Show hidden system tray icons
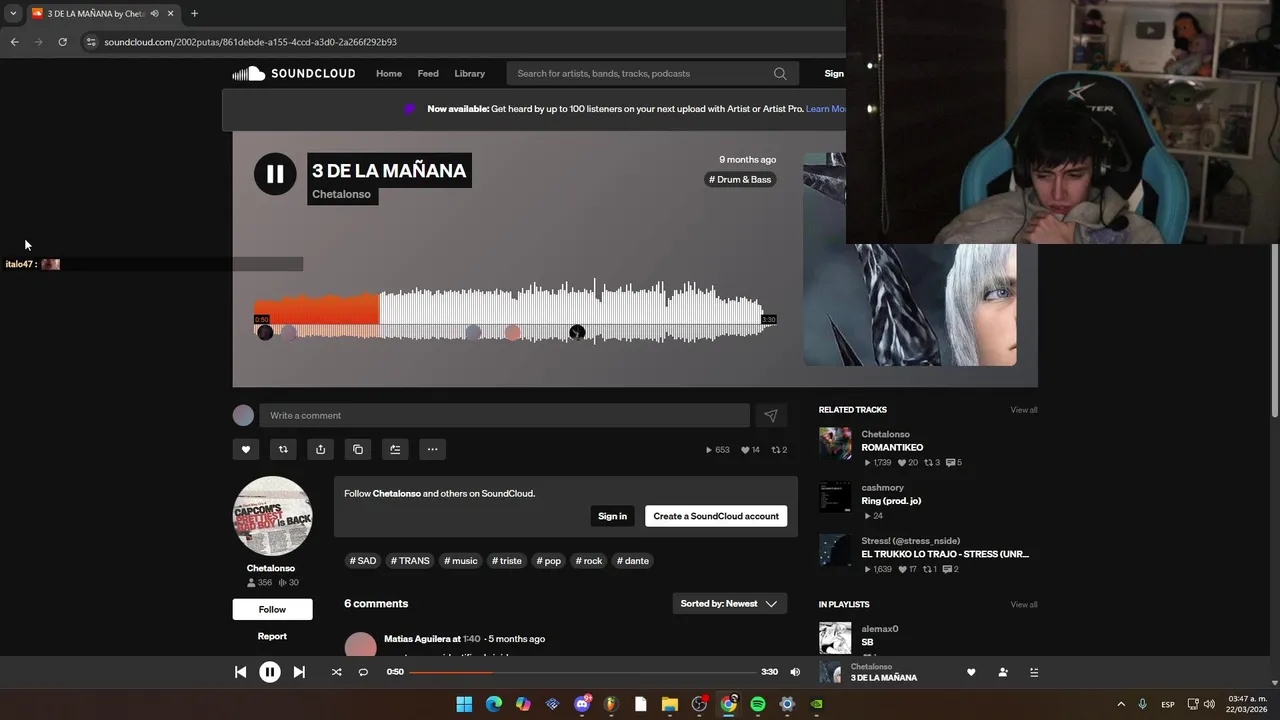The height and width of the screenshot is (720, 1280). pos(1120,704)
